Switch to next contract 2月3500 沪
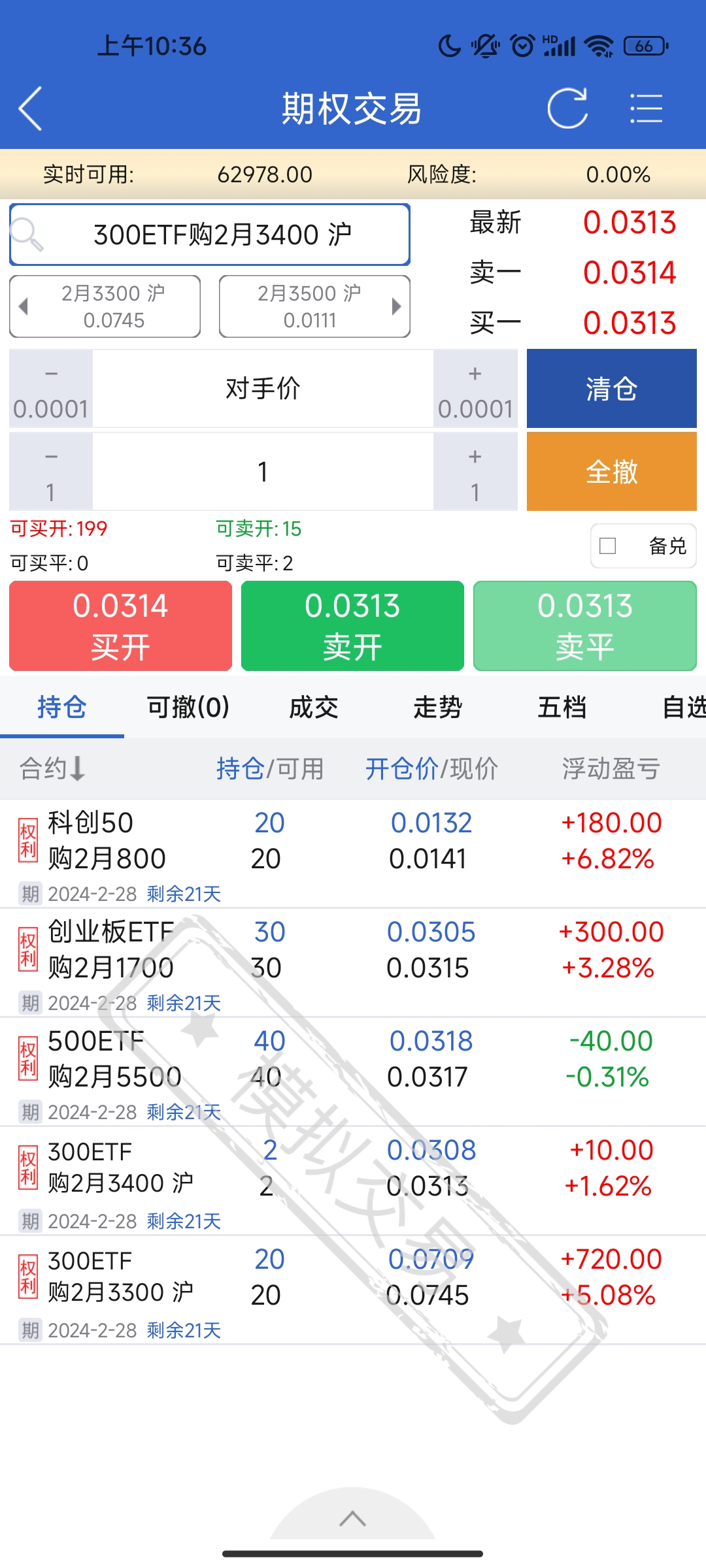Screen dimensions: 706x1568 [x=314, y=306]
